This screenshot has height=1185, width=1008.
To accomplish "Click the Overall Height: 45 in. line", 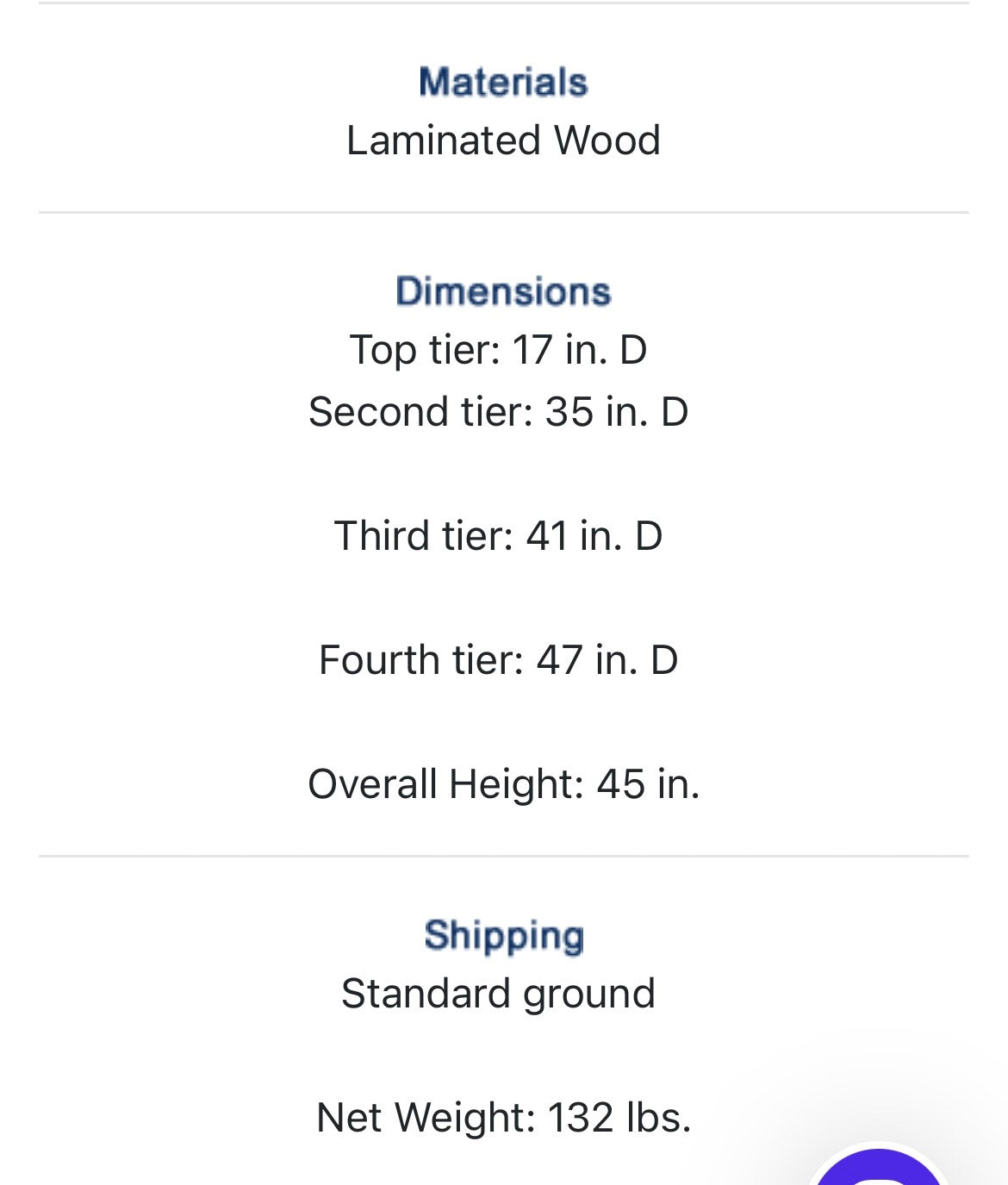I will pyautogui.click(x=503, y=784).
